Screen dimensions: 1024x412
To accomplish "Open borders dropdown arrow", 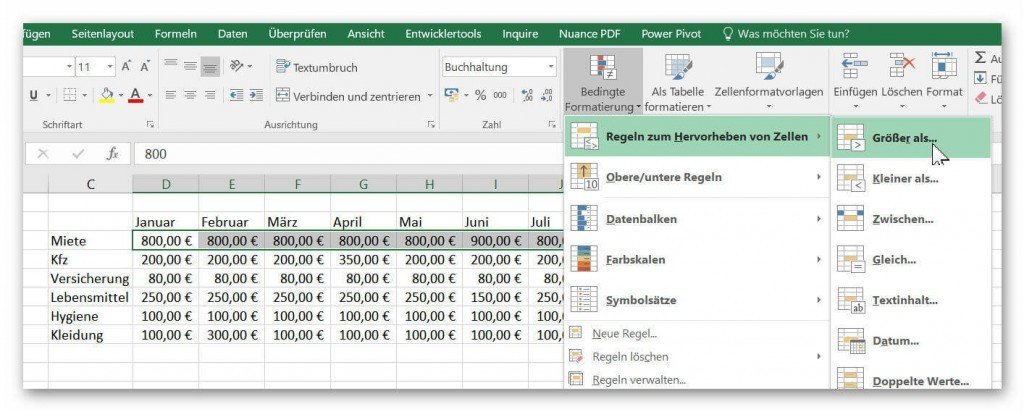I will [x=85, y=96].
